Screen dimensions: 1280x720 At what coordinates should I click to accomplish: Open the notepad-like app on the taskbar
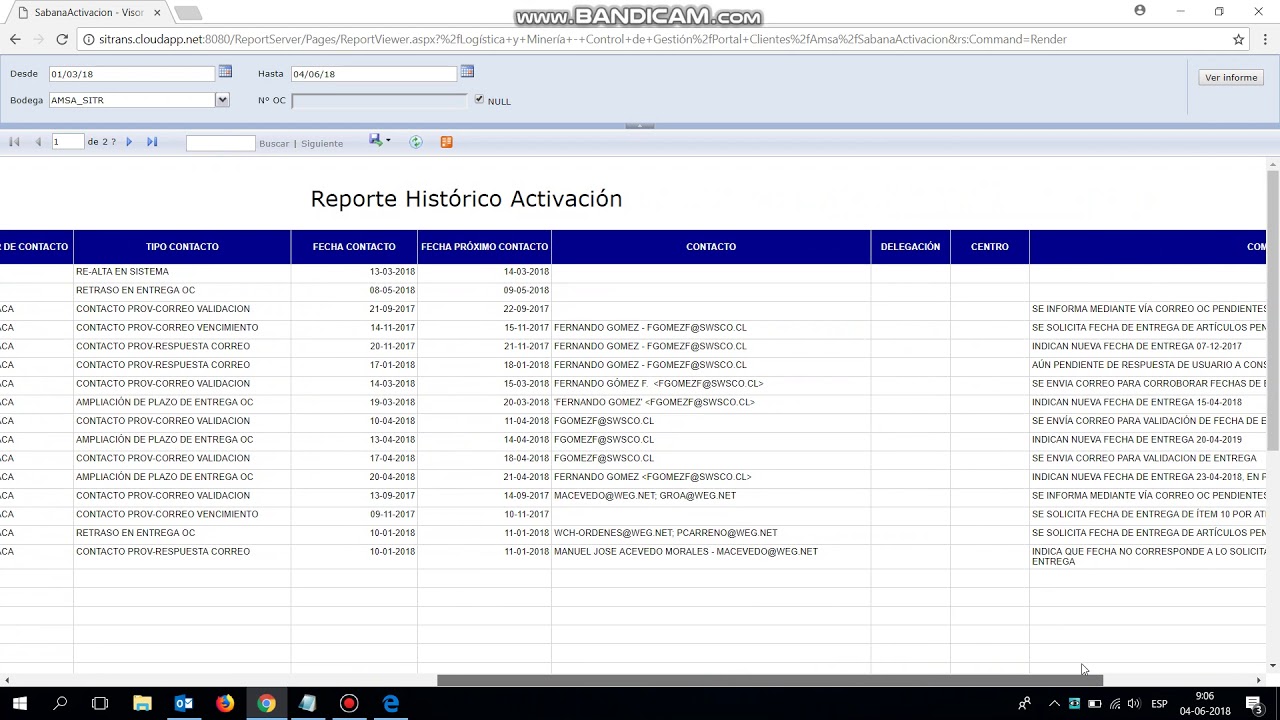click(307, 703)
